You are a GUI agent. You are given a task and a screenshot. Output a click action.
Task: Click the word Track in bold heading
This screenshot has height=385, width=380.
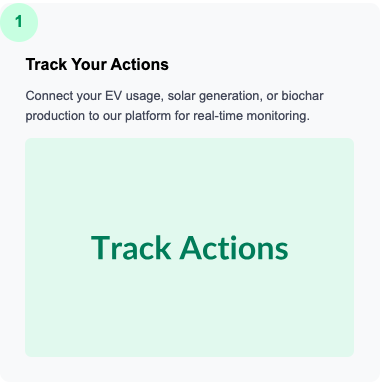click(x=46, y=64)
